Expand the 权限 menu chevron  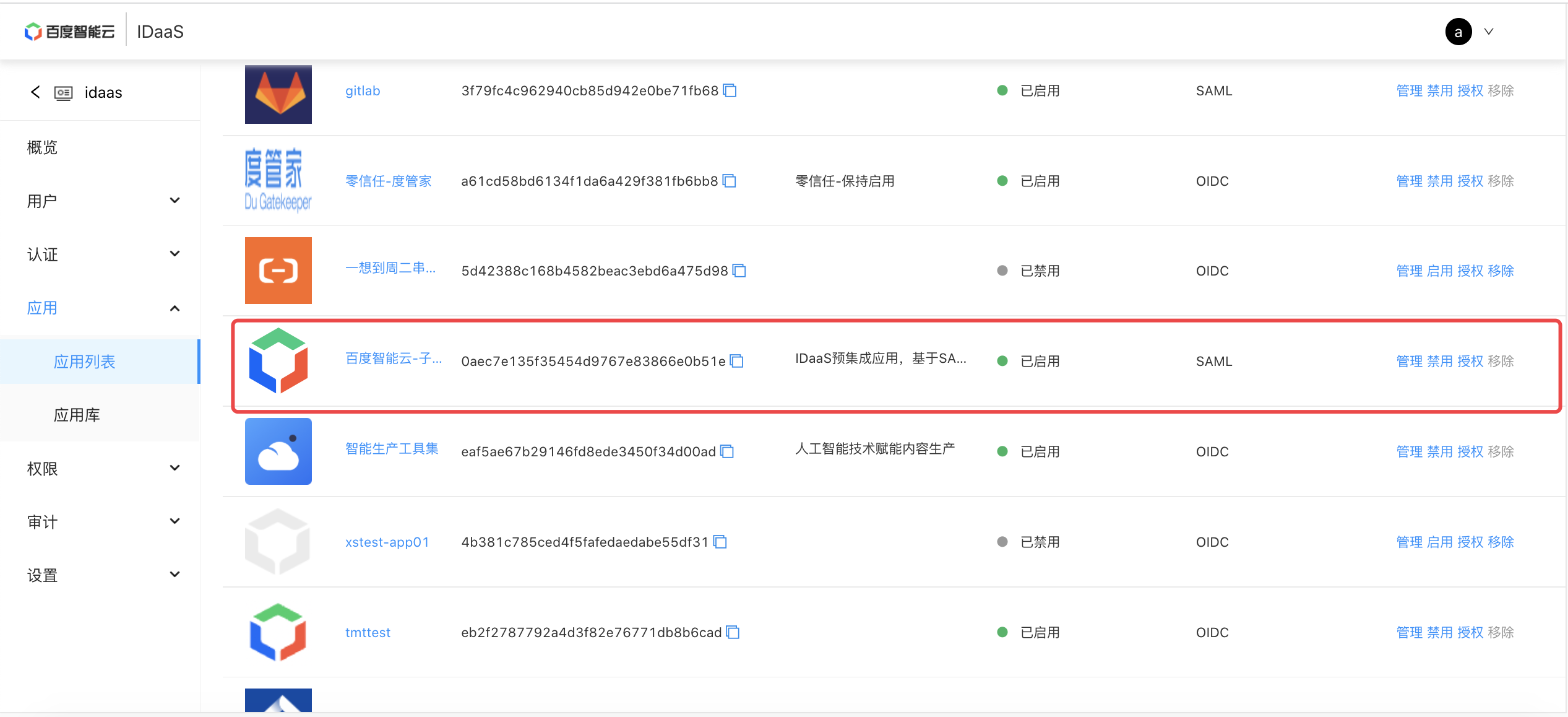(175, 468)
